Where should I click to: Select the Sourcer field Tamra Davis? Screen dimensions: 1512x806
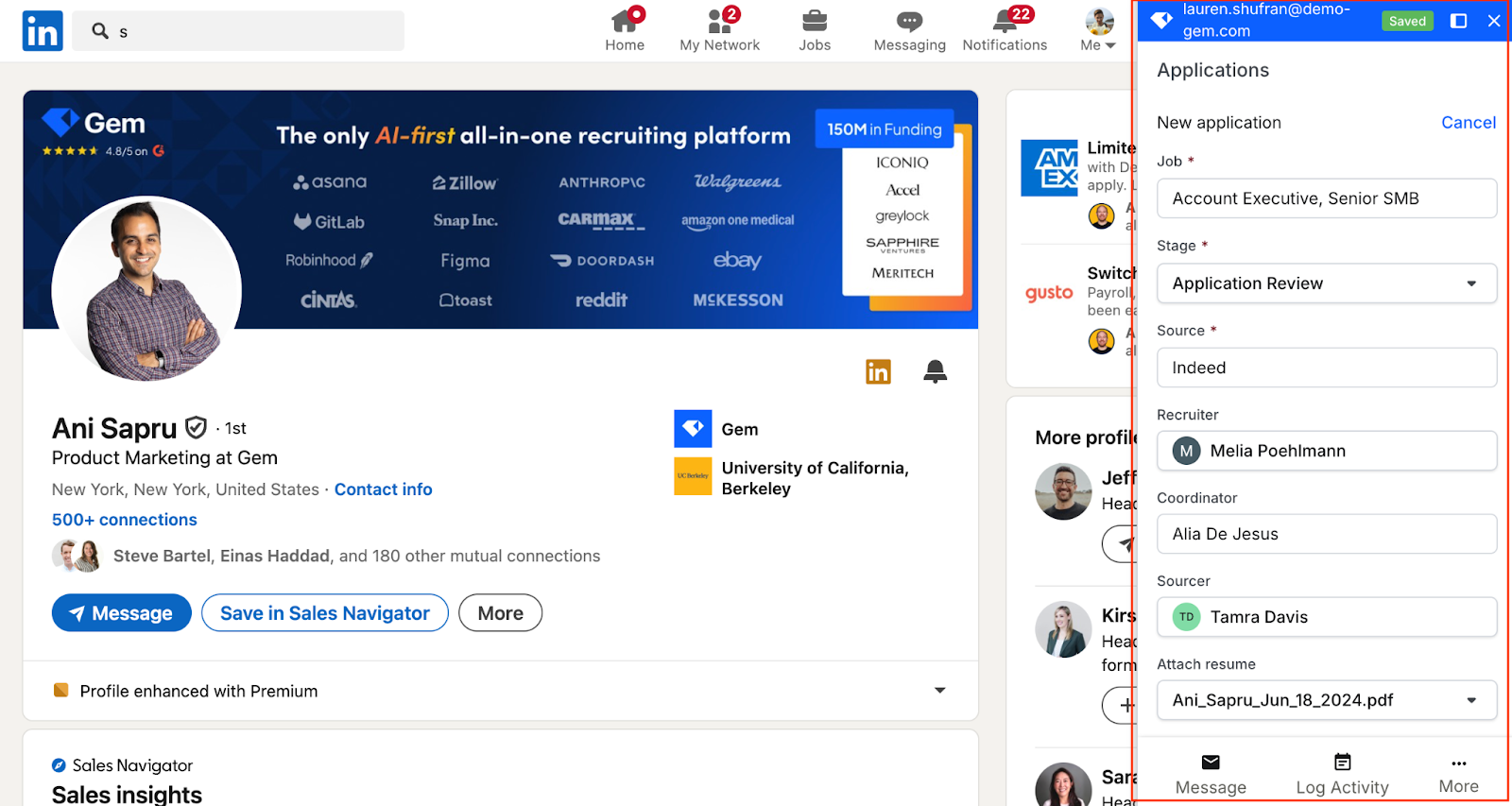[x=1327, y=617]
